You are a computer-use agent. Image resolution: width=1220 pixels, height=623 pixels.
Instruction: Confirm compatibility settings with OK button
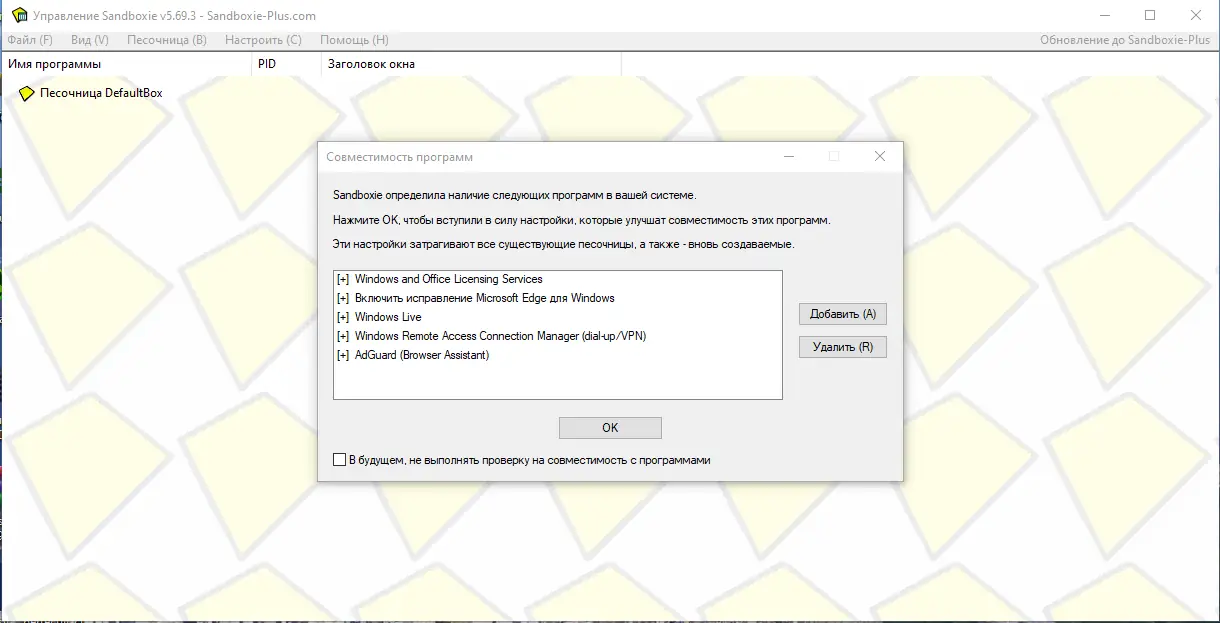coord(610,428)
